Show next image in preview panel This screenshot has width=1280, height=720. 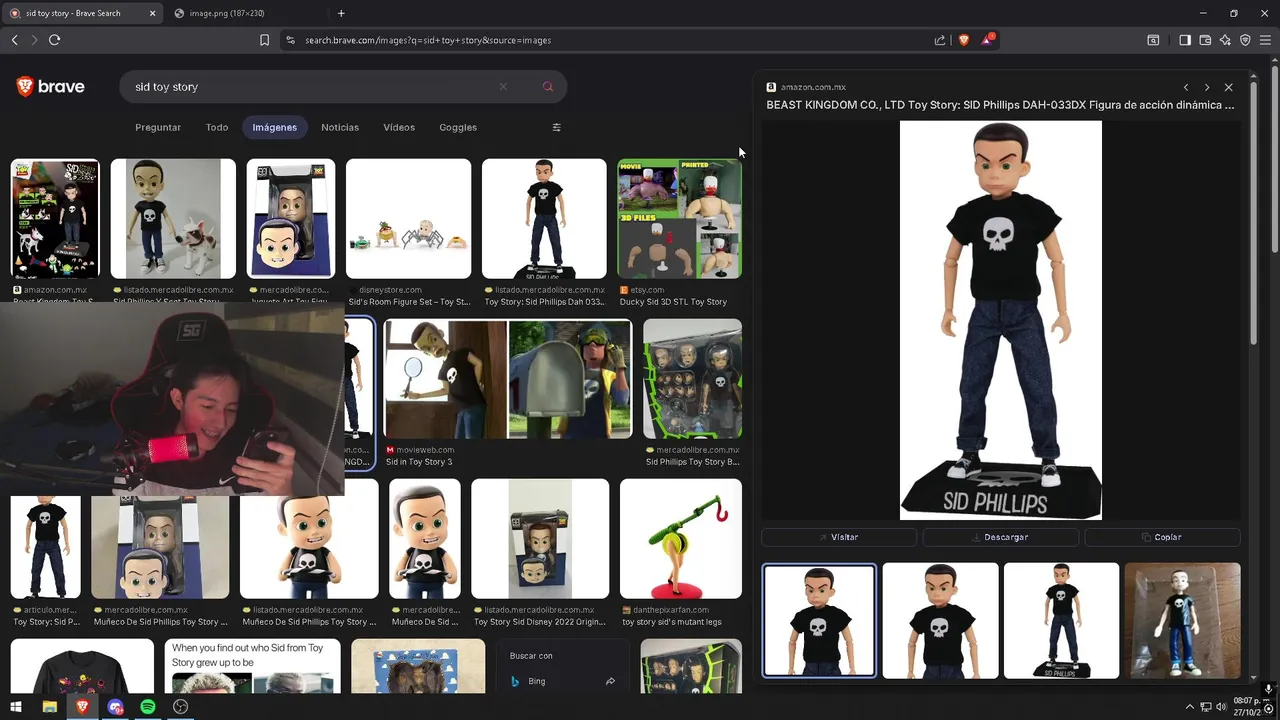[x=1207, y=88]
